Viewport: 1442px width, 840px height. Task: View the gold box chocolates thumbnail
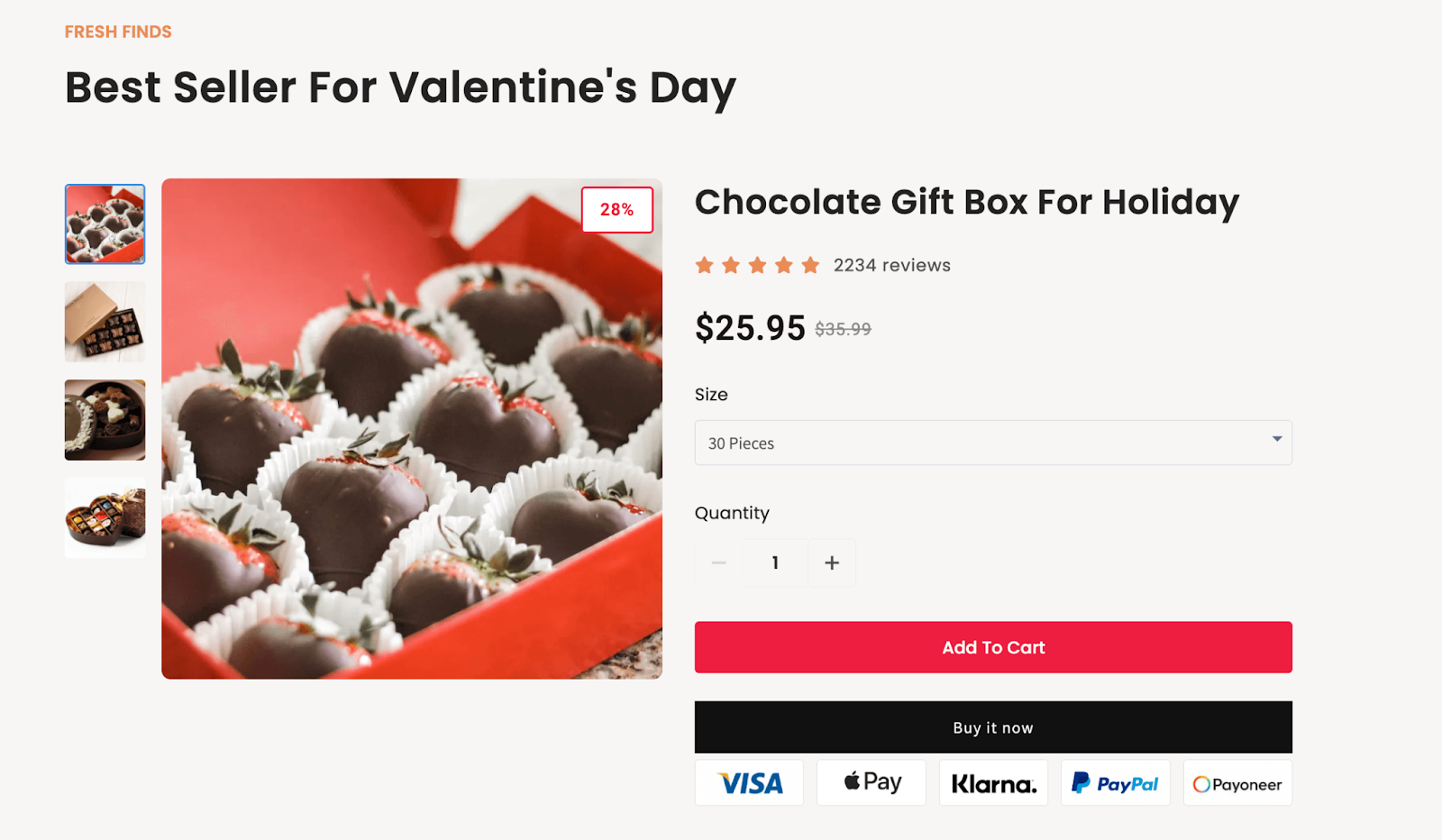pyautogui.click(x=105, y=322)
